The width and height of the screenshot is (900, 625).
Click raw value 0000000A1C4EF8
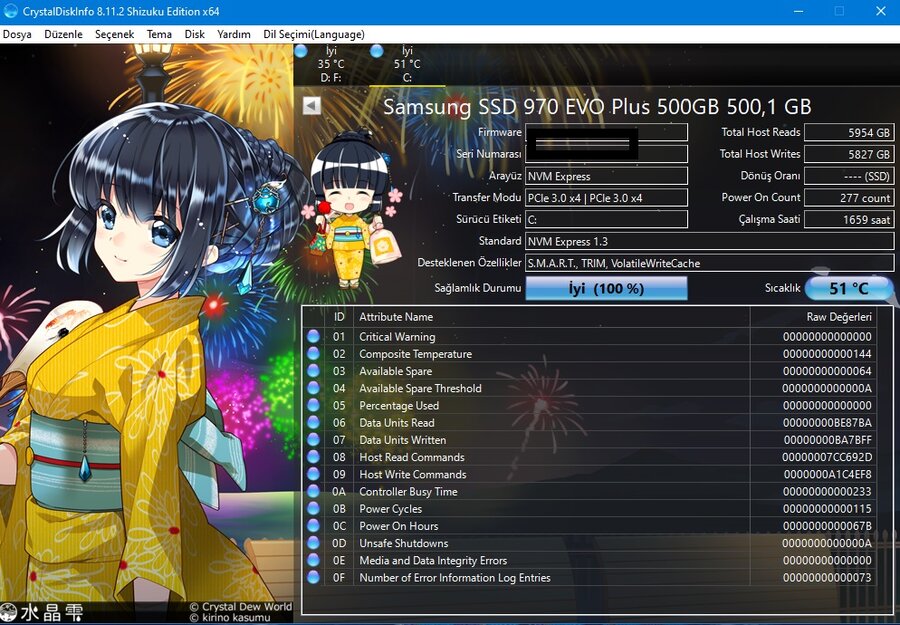(827, 475)
